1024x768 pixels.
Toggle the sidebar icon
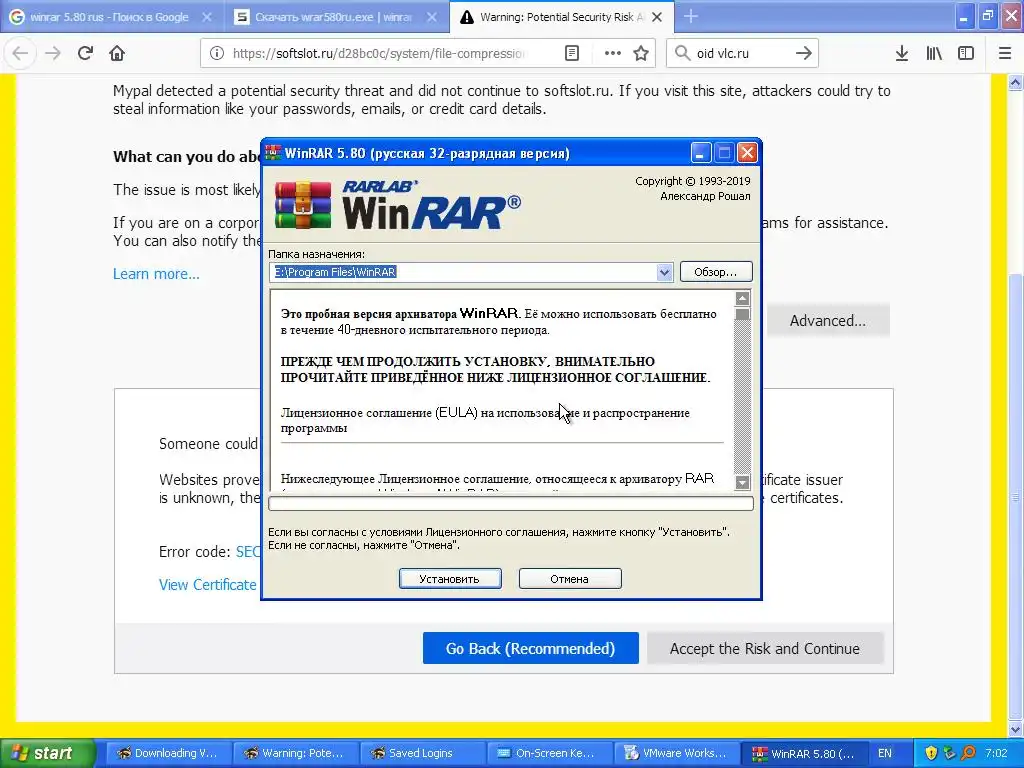tap(966, 54)
